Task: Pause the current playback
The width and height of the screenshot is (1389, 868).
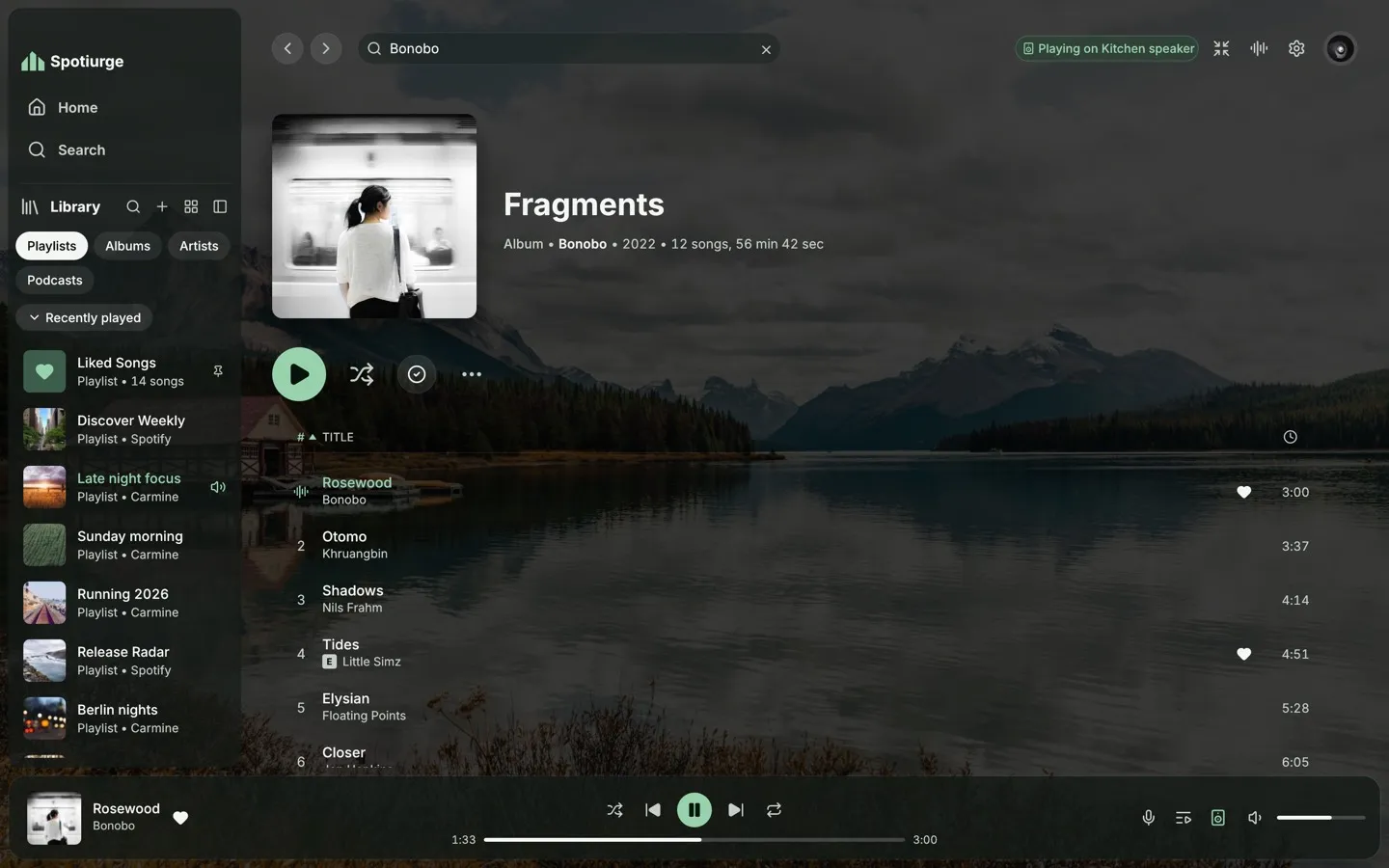Action: (x=694, y=810)
